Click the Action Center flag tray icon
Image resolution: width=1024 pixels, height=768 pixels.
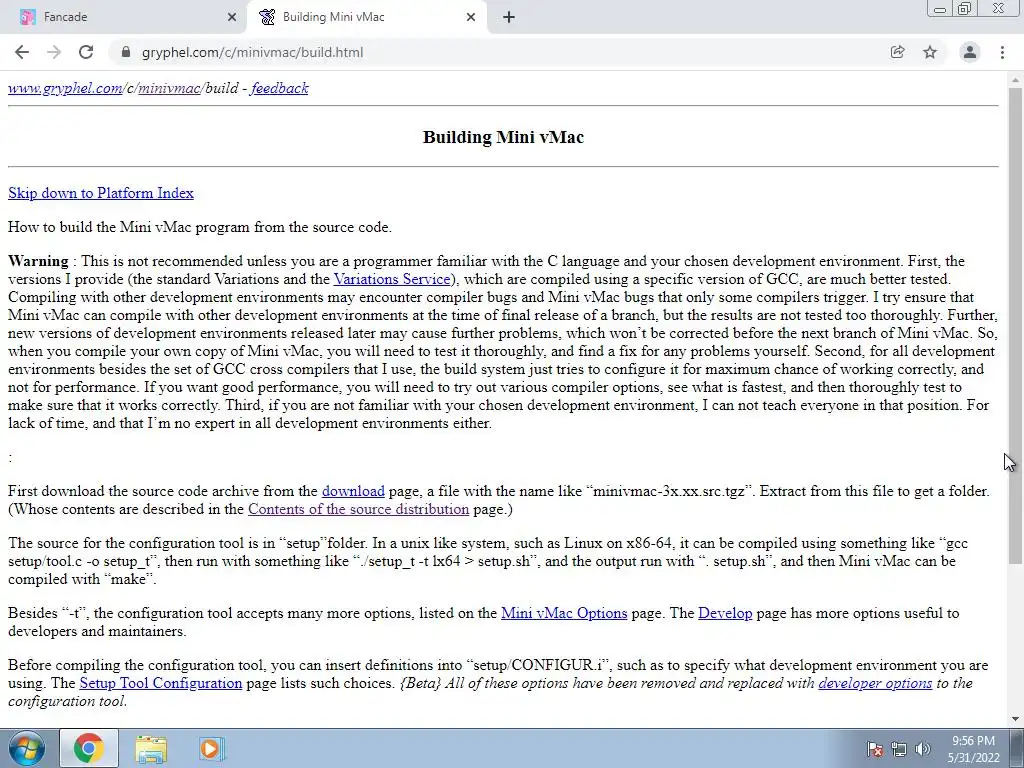(875, 749)
